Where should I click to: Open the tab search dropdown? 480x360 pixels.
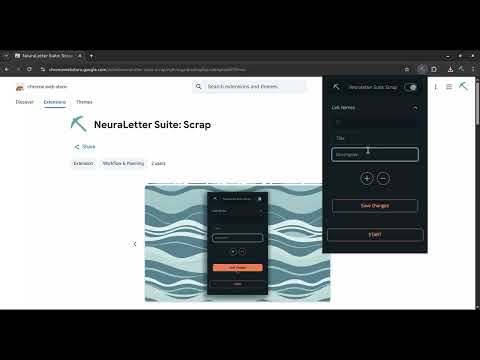pyautogui.click(x=6, y=56)
